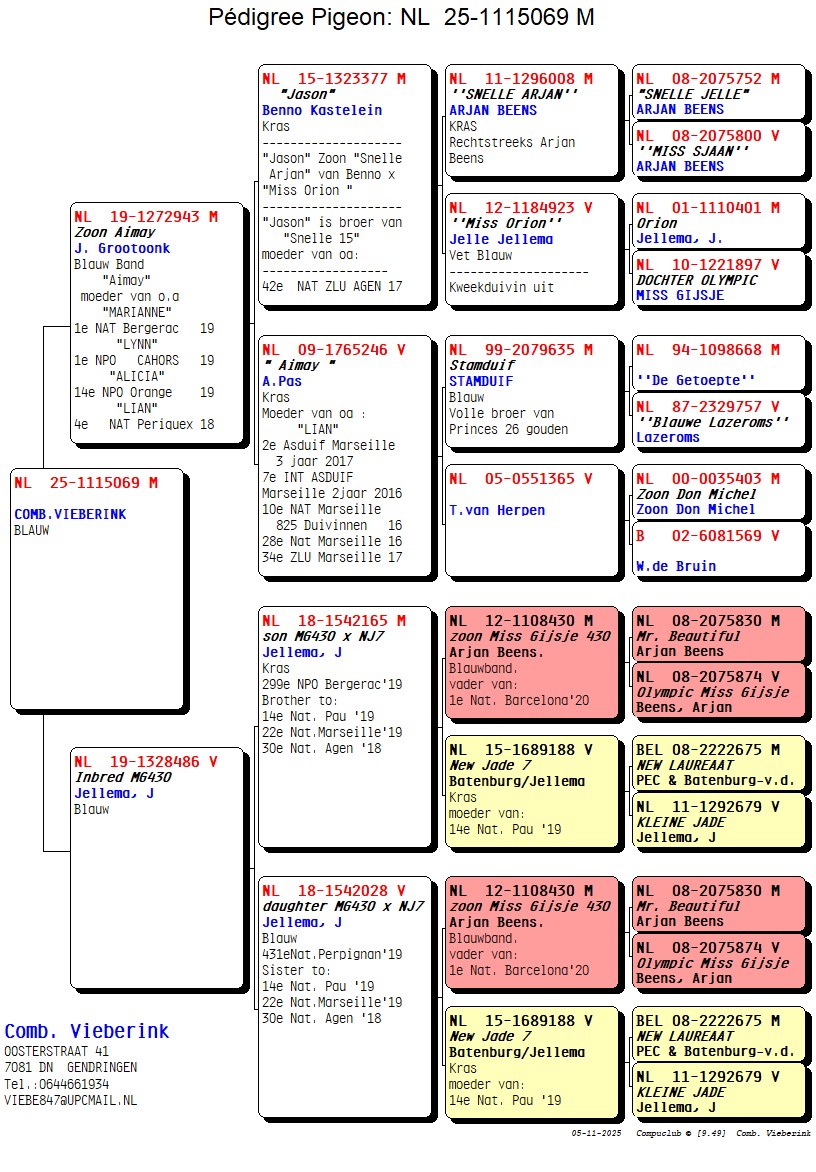816x1172 pixels.
Task: Click the J. Grootoonk breeder name
Action: click(x=122, y=248)
